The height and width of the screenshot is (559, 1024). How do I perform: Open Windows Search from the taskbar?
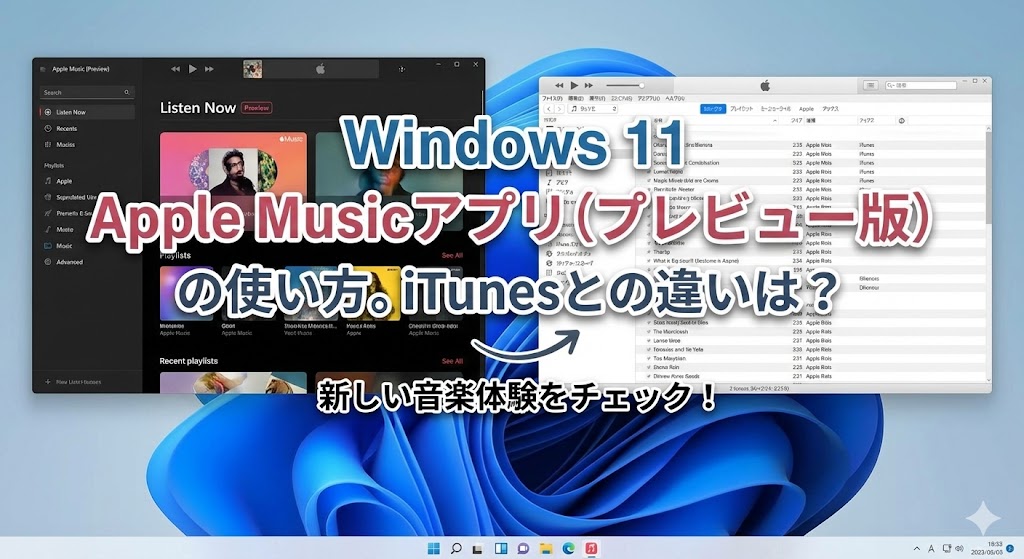[x=456, y=549]
